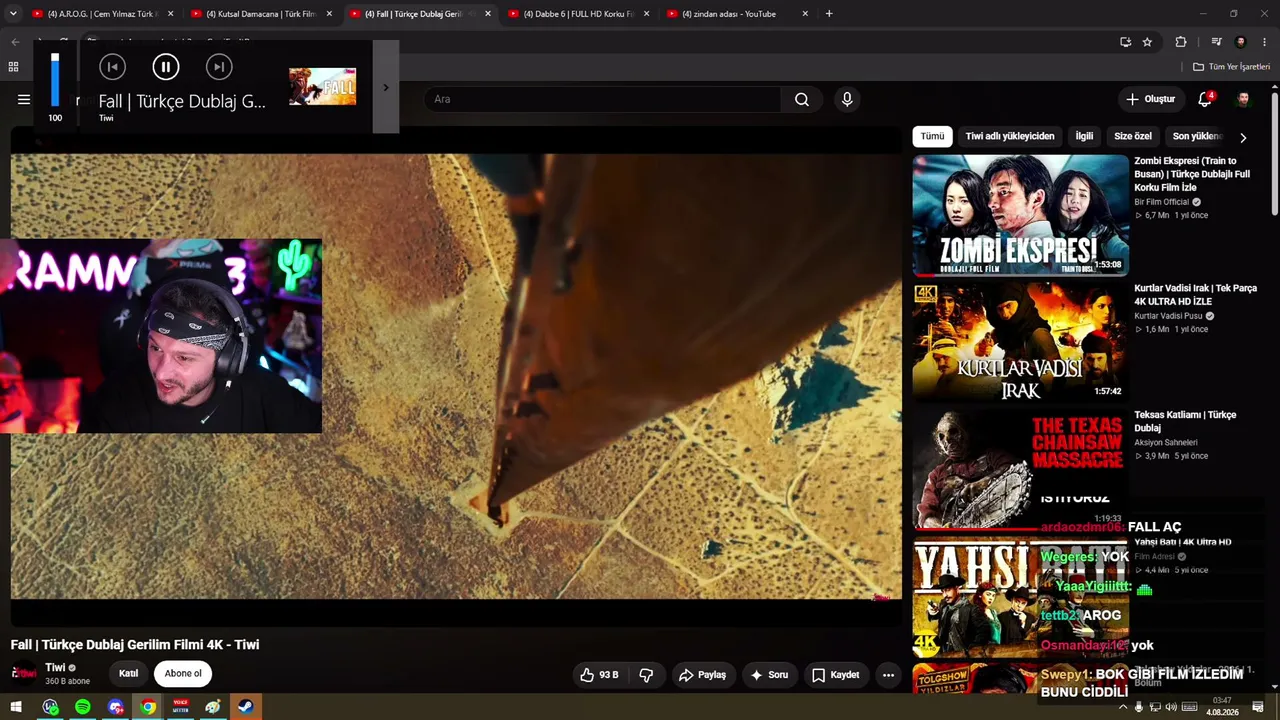
Task: Select the Tümü filter chip
Action: pyautogui.click(x=932, y=136)
